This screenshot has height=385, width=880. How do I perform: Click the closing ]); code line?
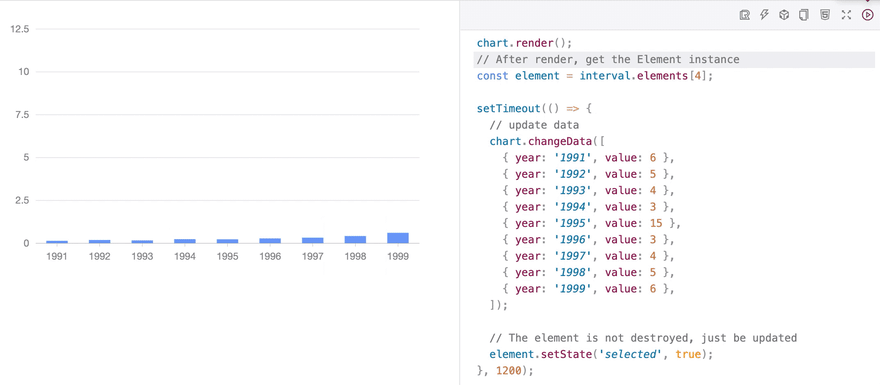(498, 305)
